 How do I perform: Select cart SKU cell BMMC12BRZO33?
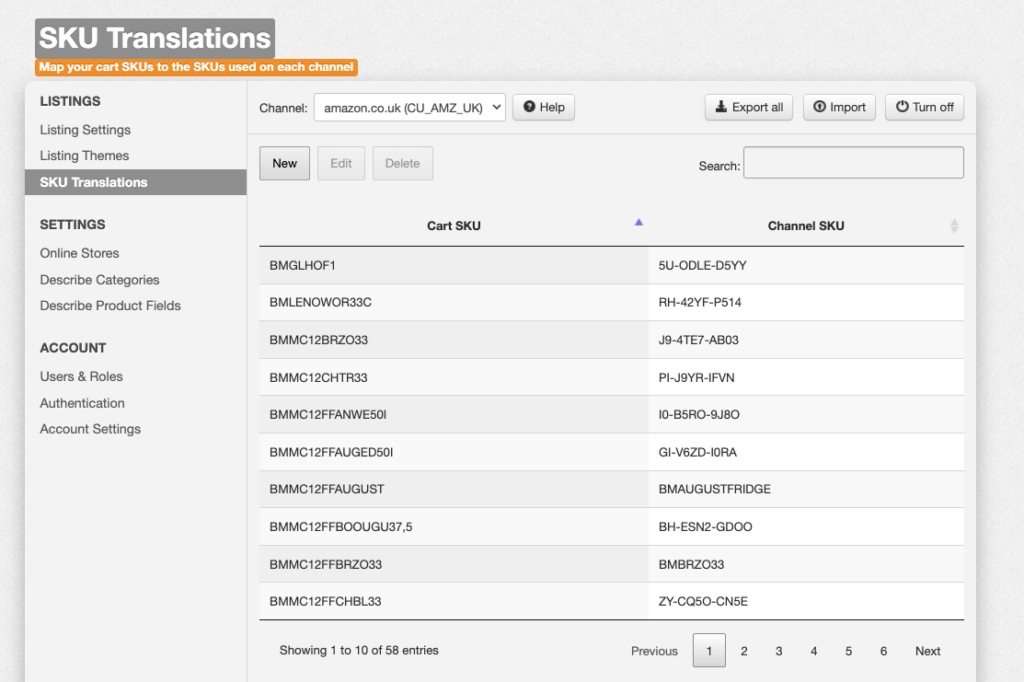coord(454,340)
